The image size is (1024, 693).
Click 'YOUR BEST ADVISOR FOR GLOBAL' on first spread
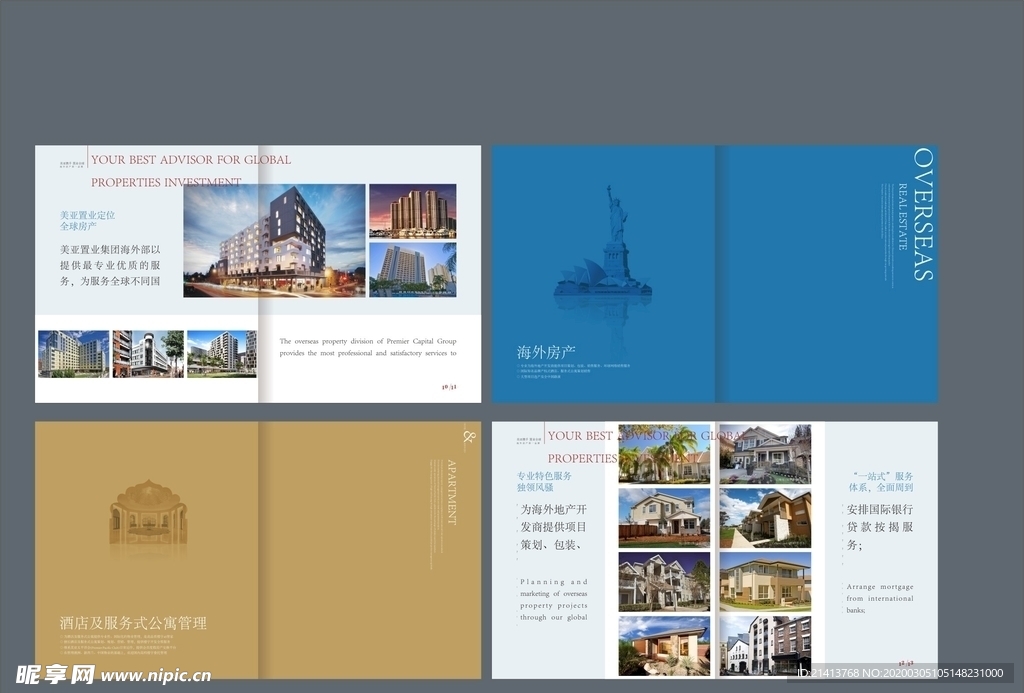coord(191,159)
